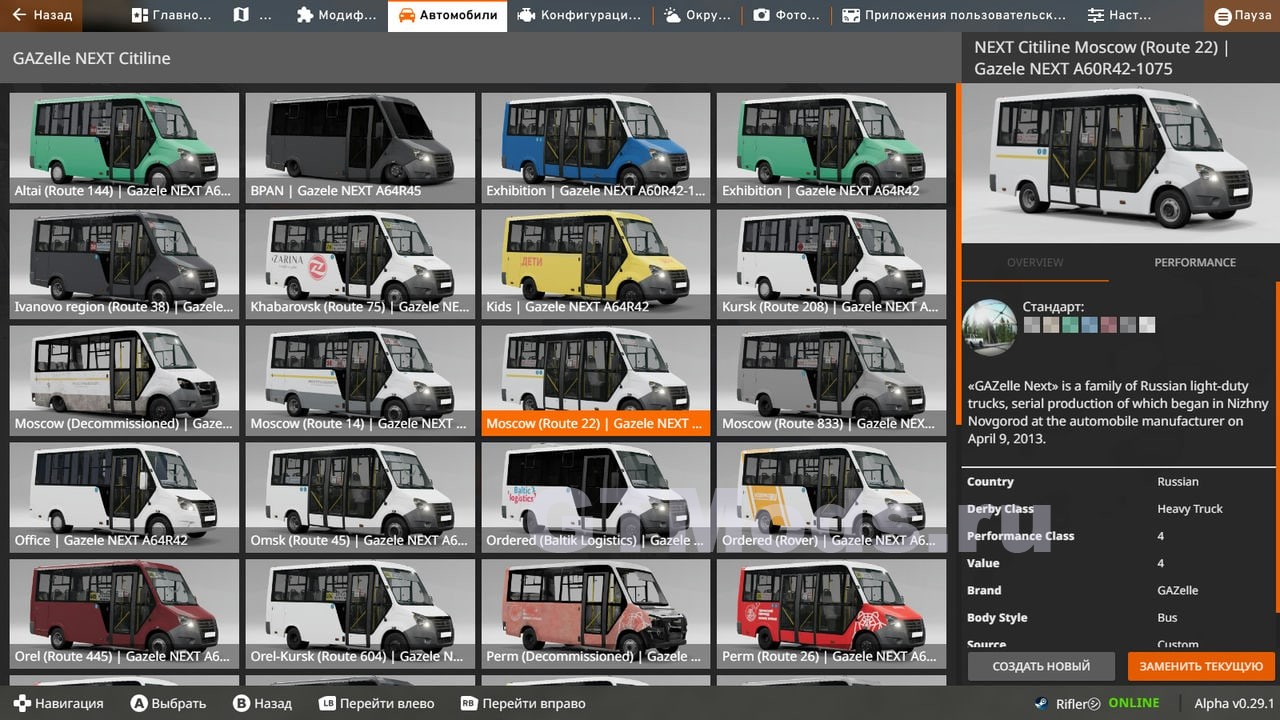Select highlighted Moscow (Route 22) bus
This screenshot has height=720, width=1280.
(596, 381)
